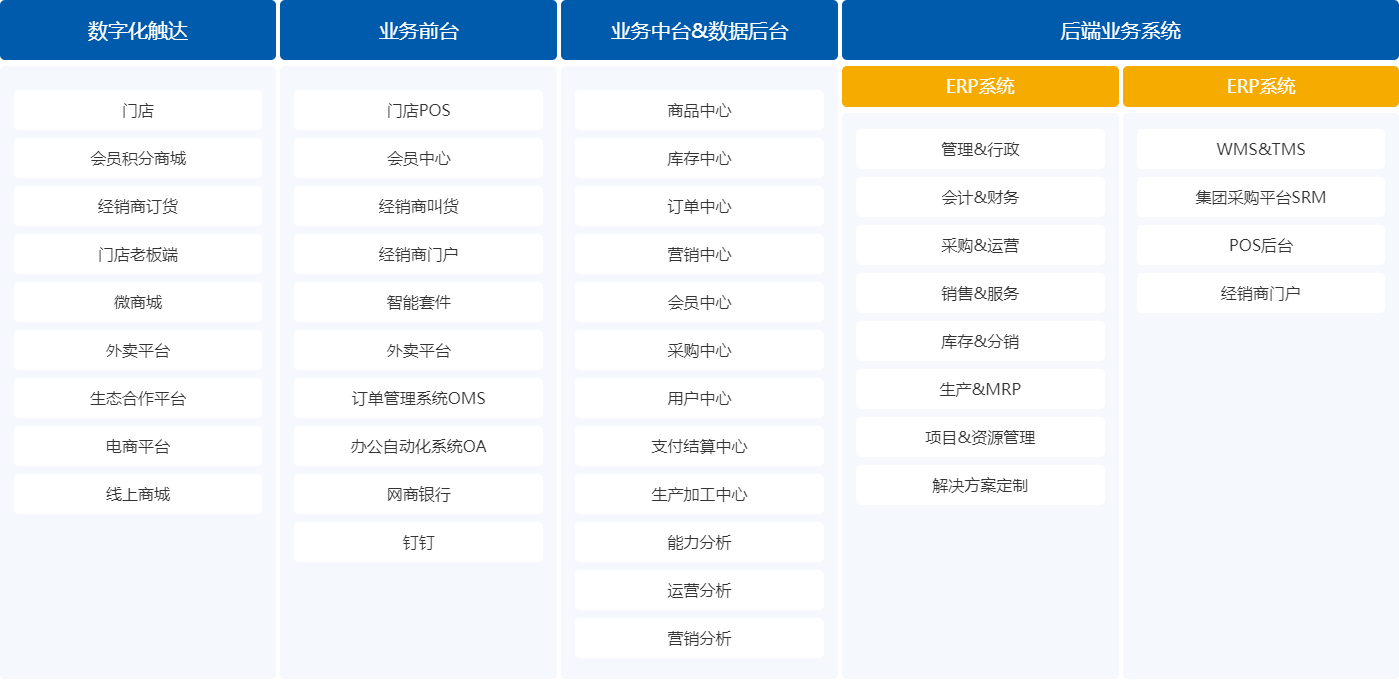Click ERP系统 header above 管理&行政
This screenshot has height=685, width=1399.
click(x=980, y=86)
